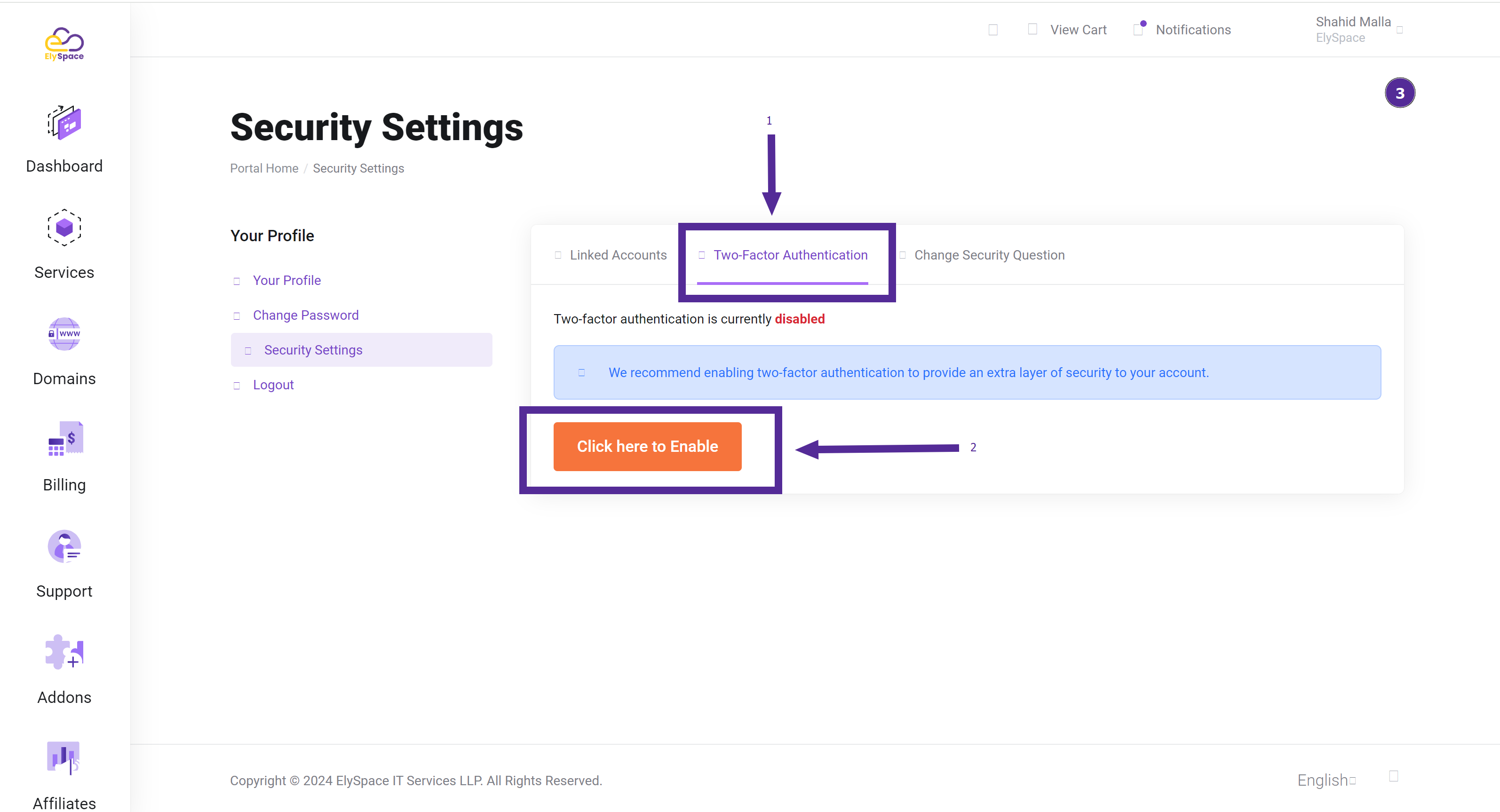Screen dimensions: 1500x812
Task: Open the Affiliates chart icon
Action: point(63,758)
